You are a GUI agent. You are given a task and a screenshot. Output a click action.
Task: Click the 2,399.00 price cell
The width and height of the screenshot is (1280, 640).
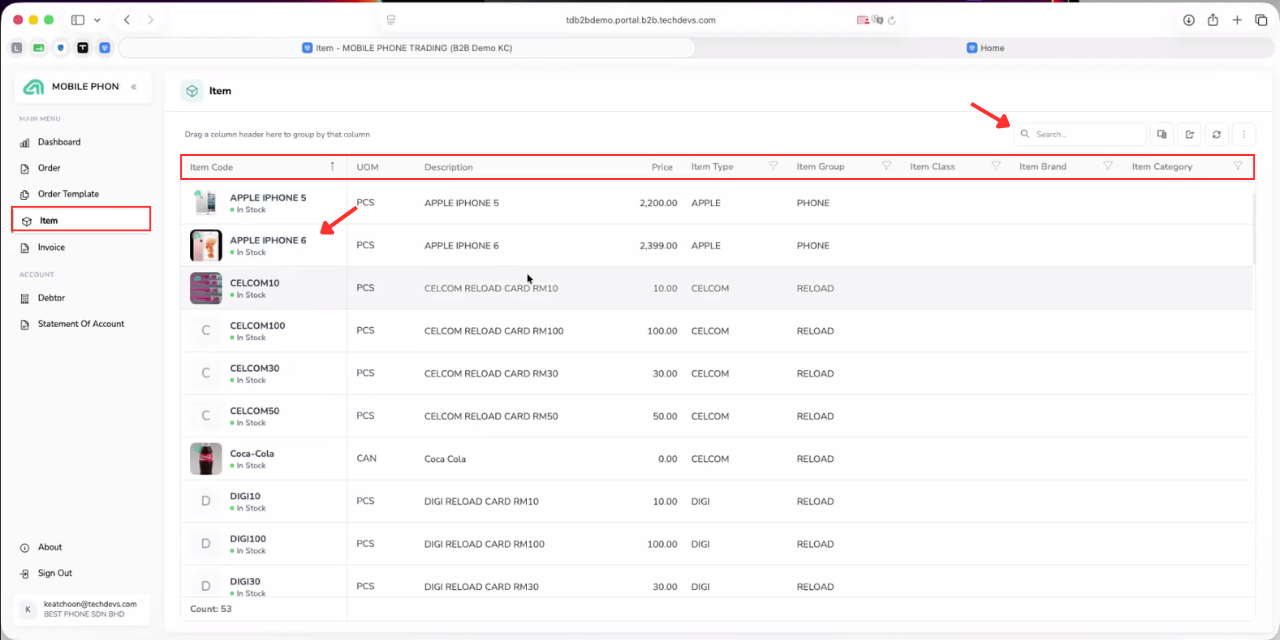(658, 246)
